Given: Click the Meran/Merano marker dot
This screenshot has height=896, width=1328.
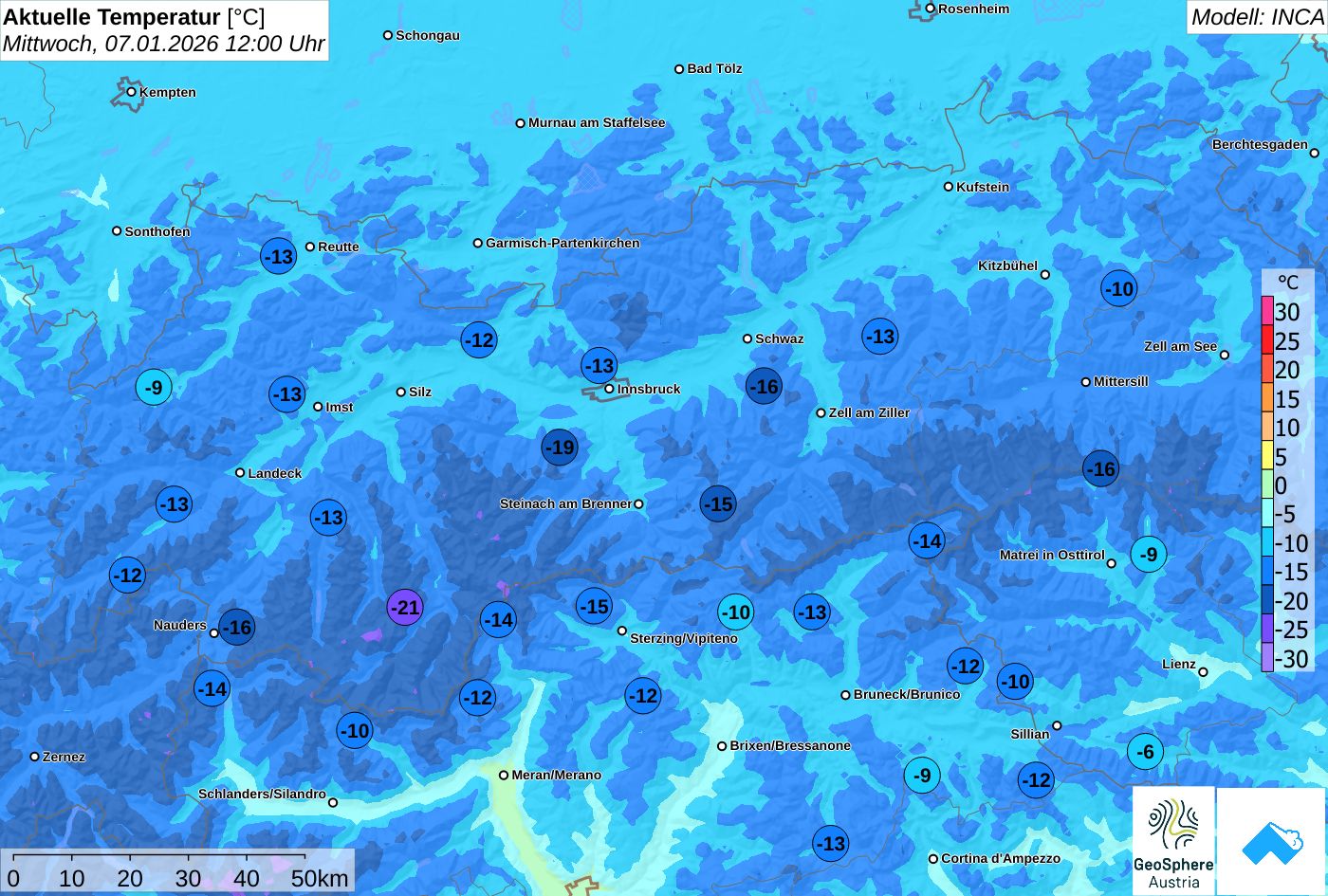Looking at the screenshot, I should (504, 775).
